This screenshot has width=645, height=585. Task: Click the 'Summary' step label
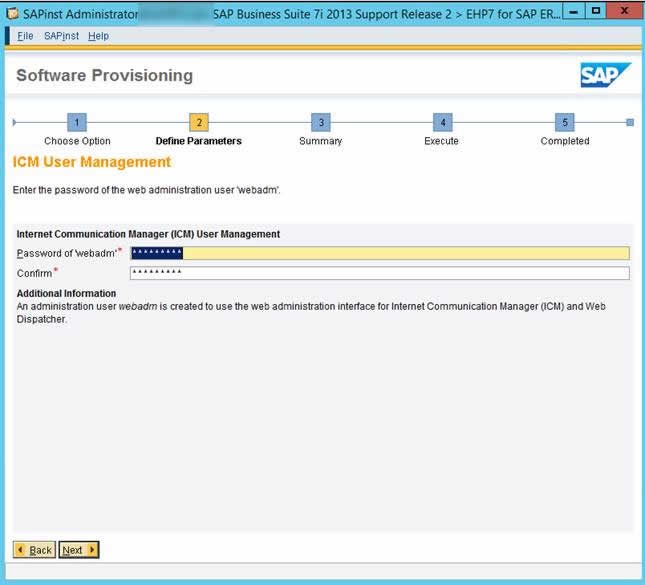320,141
